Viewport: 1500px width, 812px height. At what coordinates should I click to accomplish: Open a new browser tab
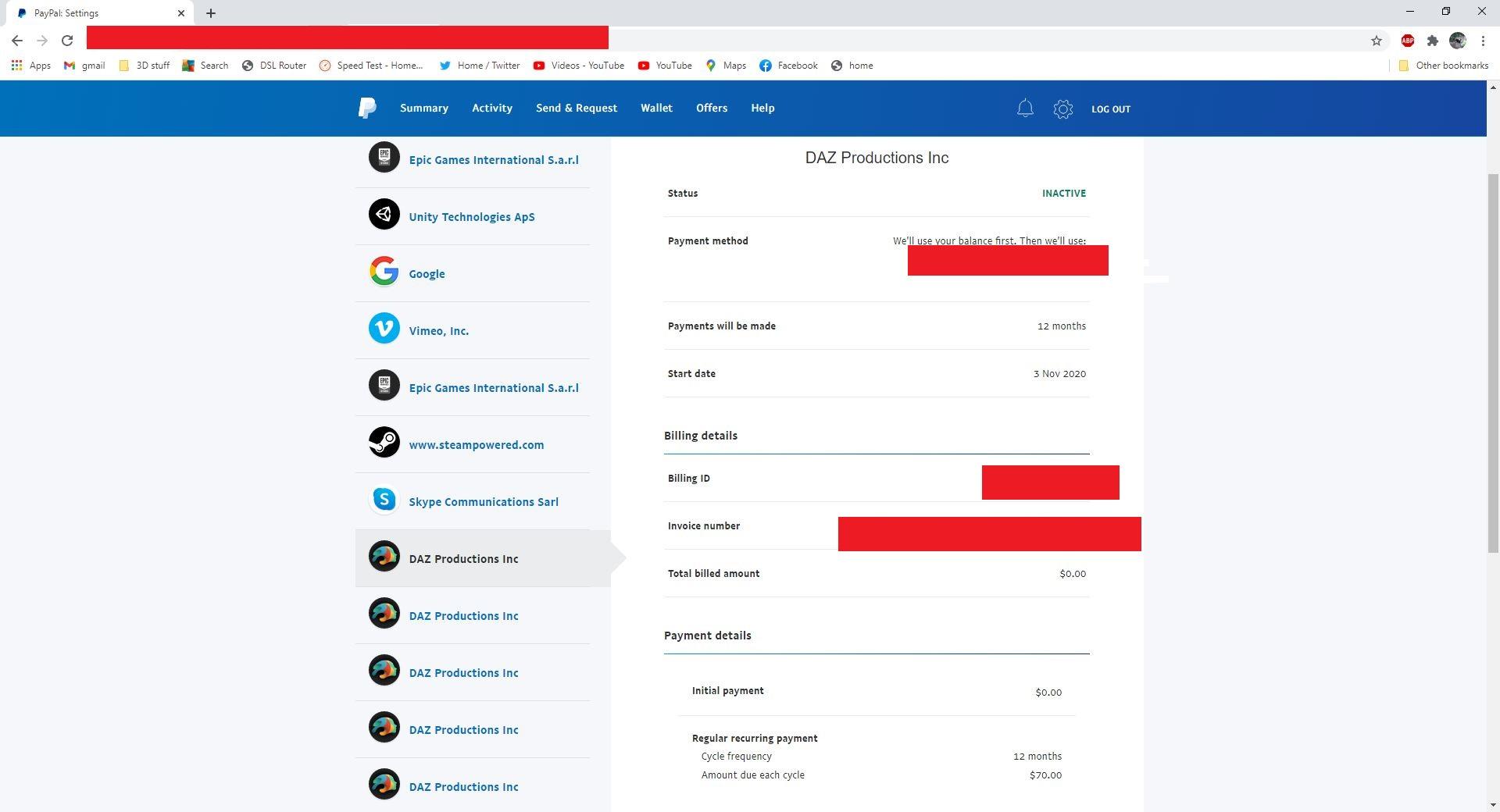211,13
